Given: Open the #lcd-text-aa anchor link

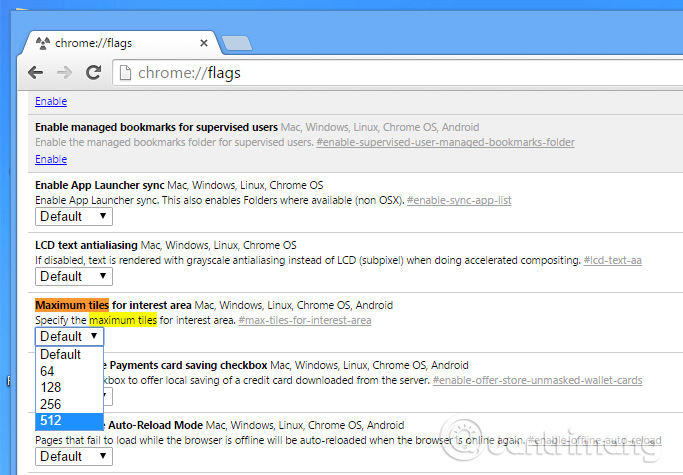Looking at the screenshot, I should [612, 260].
